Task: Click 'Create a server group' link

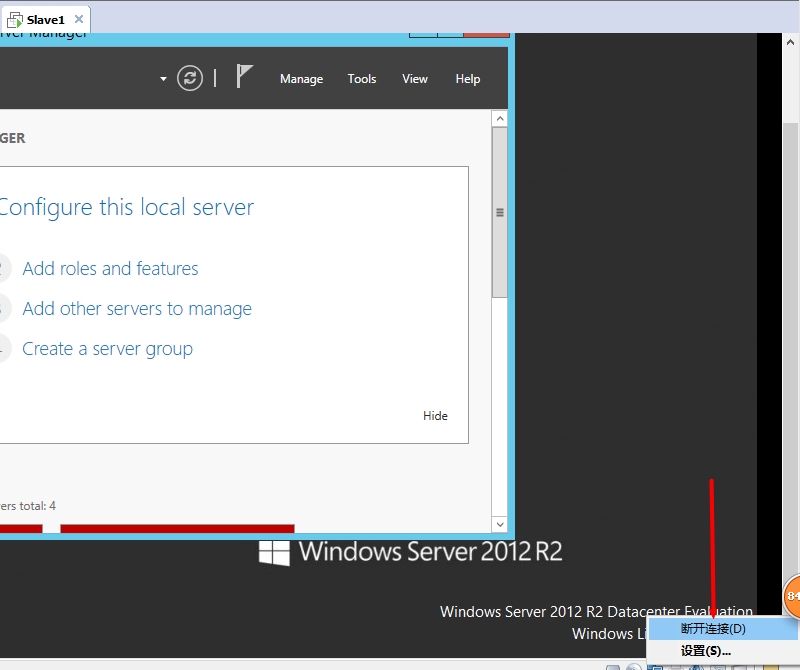Action: 108,349
